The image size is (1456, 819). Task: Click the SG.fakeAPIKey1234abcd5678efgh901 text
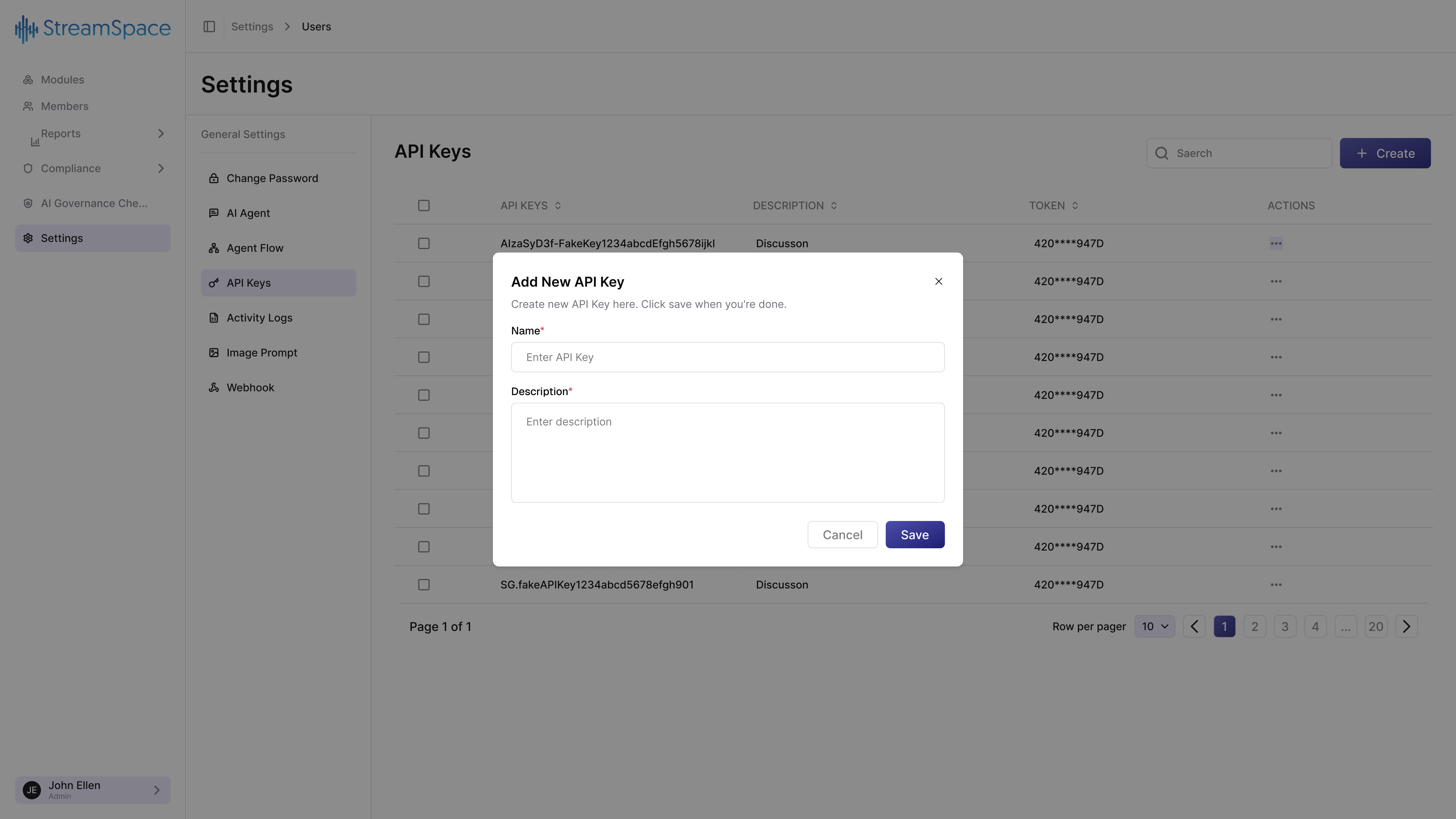(597, 585)
